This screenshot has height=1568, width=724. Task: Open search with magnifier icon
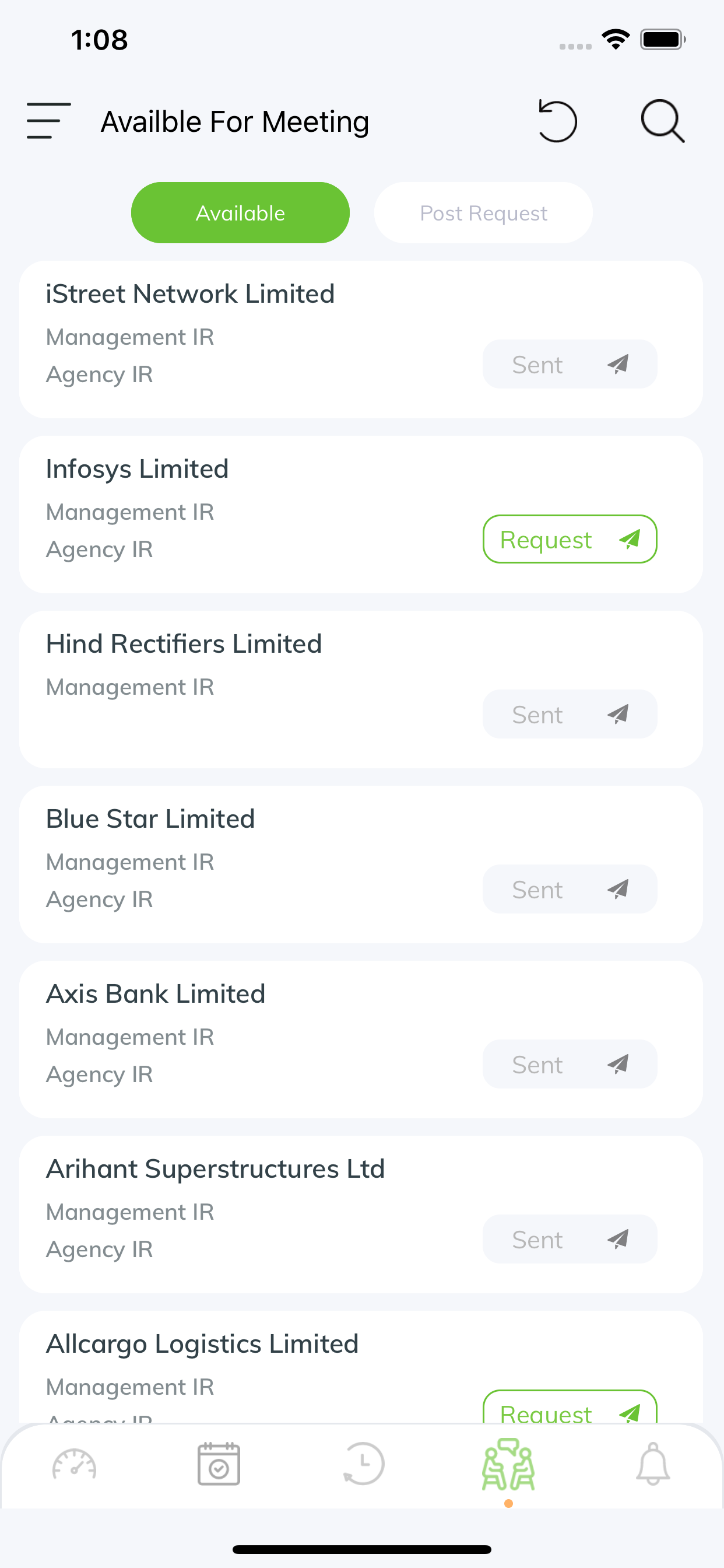[x=663, y=121]
